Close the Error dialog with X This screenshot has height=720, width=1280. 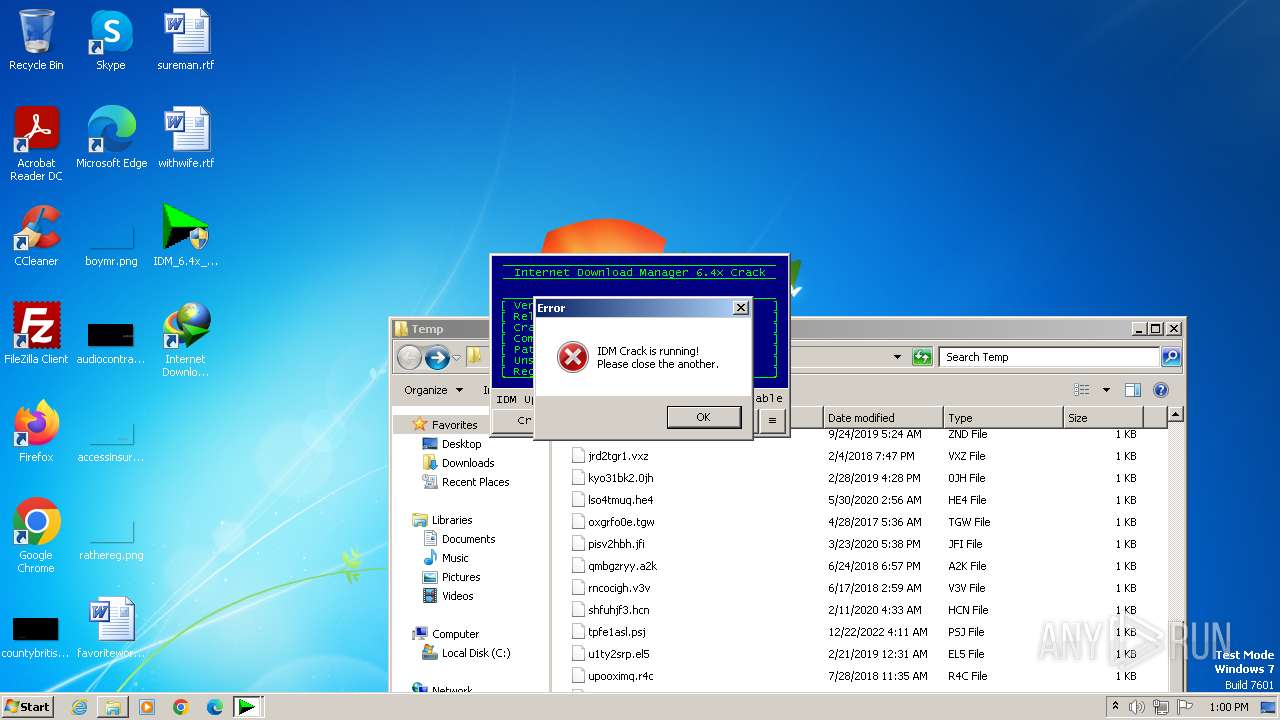click(x=741, y=308)
